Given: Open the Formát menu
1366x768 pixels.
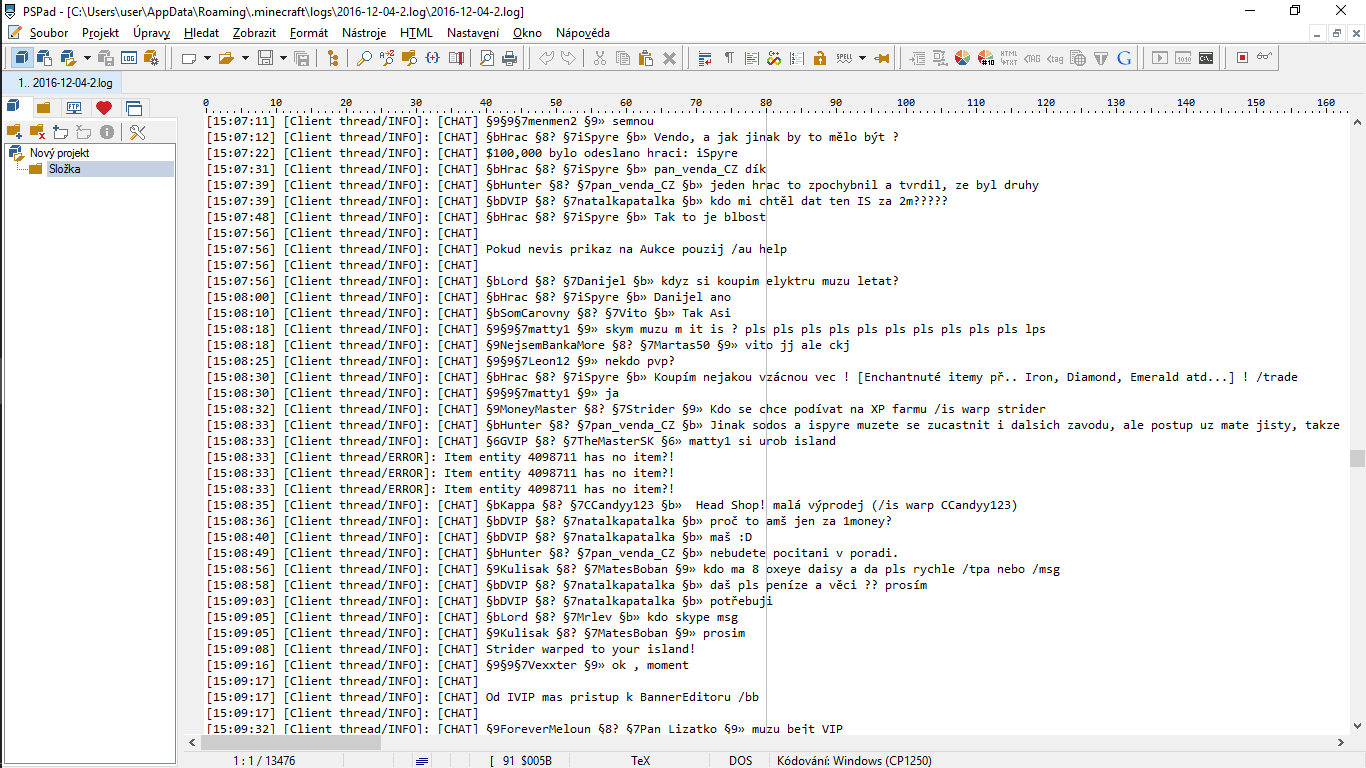Looking at the screenshot, I should click(x=308, y=33).
